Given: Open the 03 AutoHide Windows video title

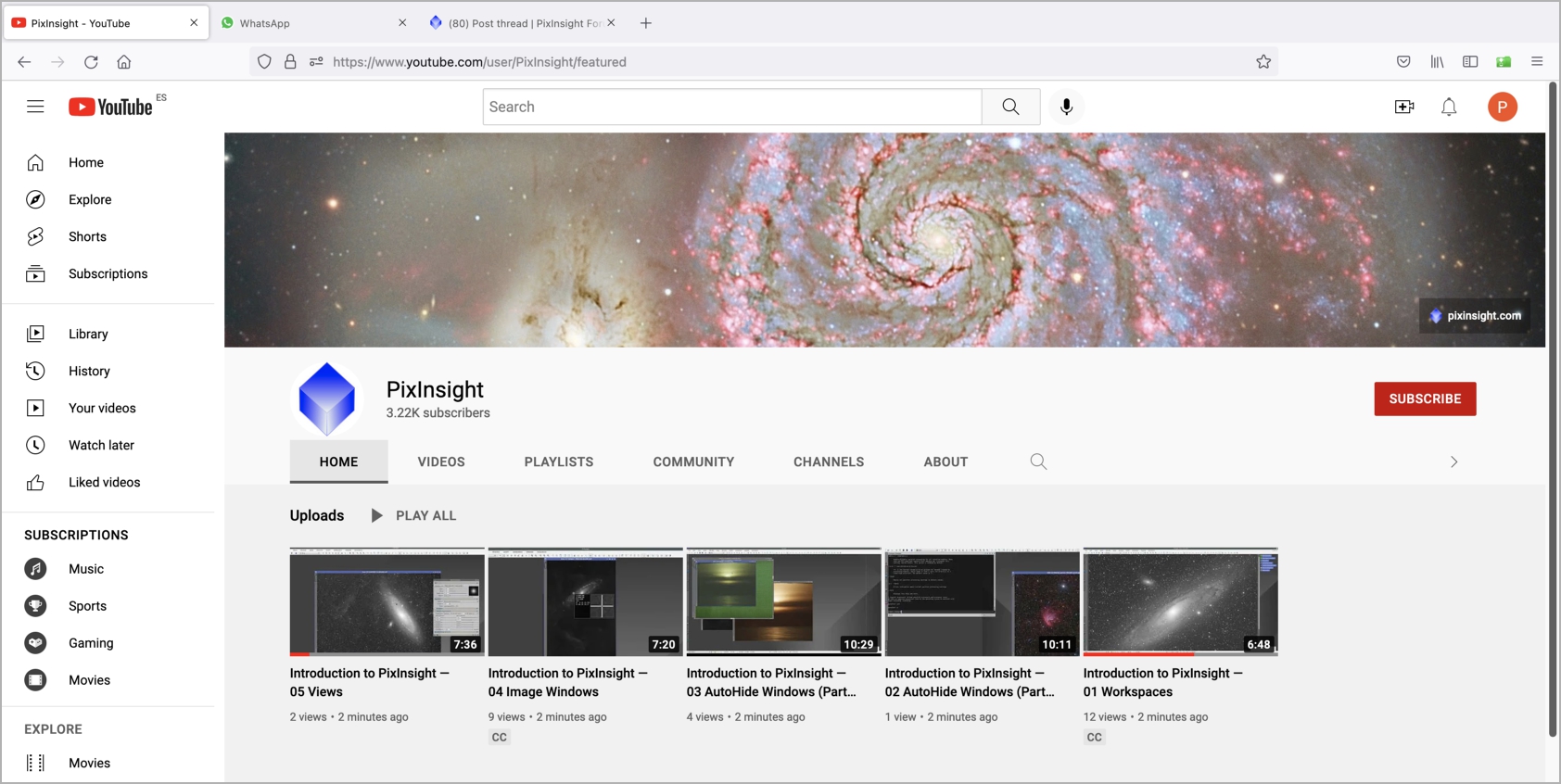Looking at the screenshot, I should tap(771, 683).
